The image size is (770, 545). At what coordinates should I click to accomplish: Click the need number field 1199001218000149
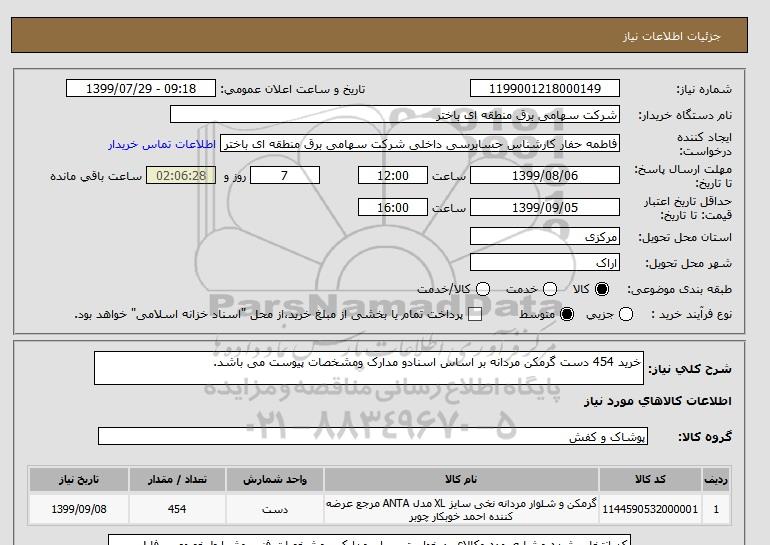point(545,89)
